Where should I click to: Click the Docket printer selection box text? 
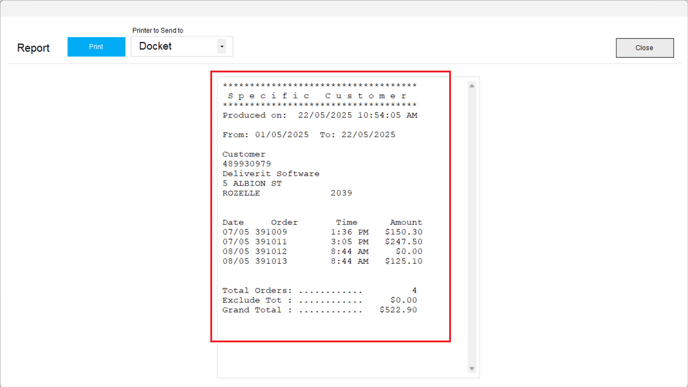[155, 46]
